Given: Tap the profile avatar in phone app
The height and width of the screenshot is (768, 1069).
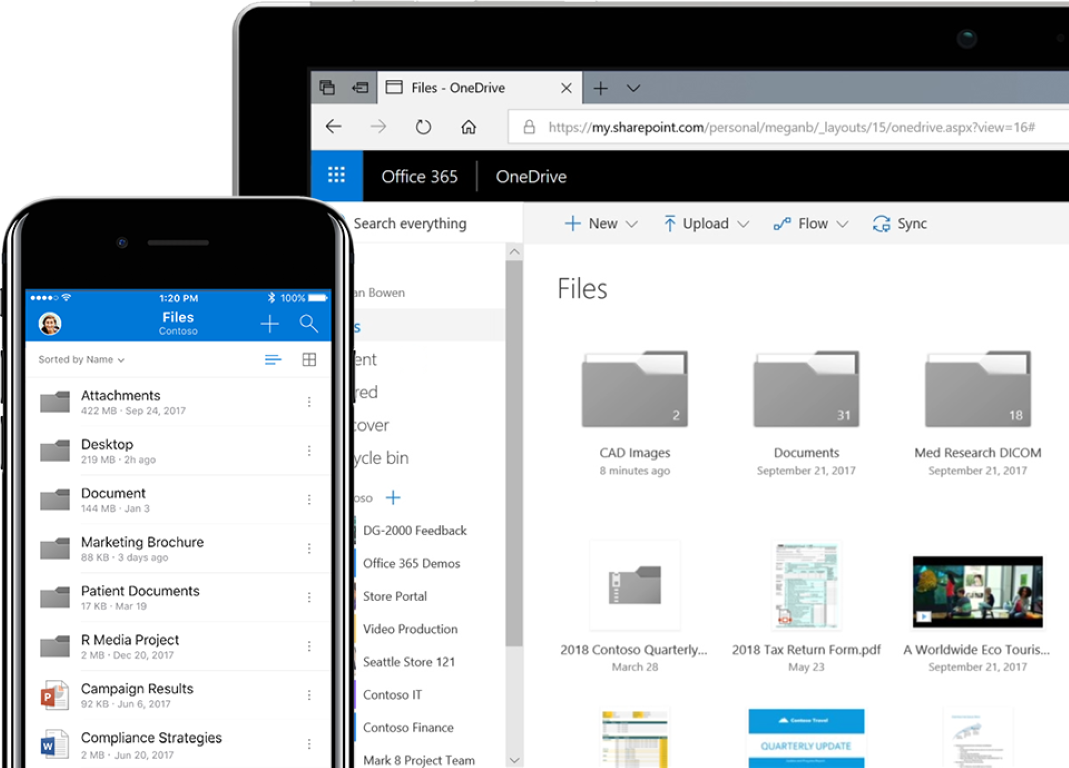Looking at the screenshot, I should [50, 323].
